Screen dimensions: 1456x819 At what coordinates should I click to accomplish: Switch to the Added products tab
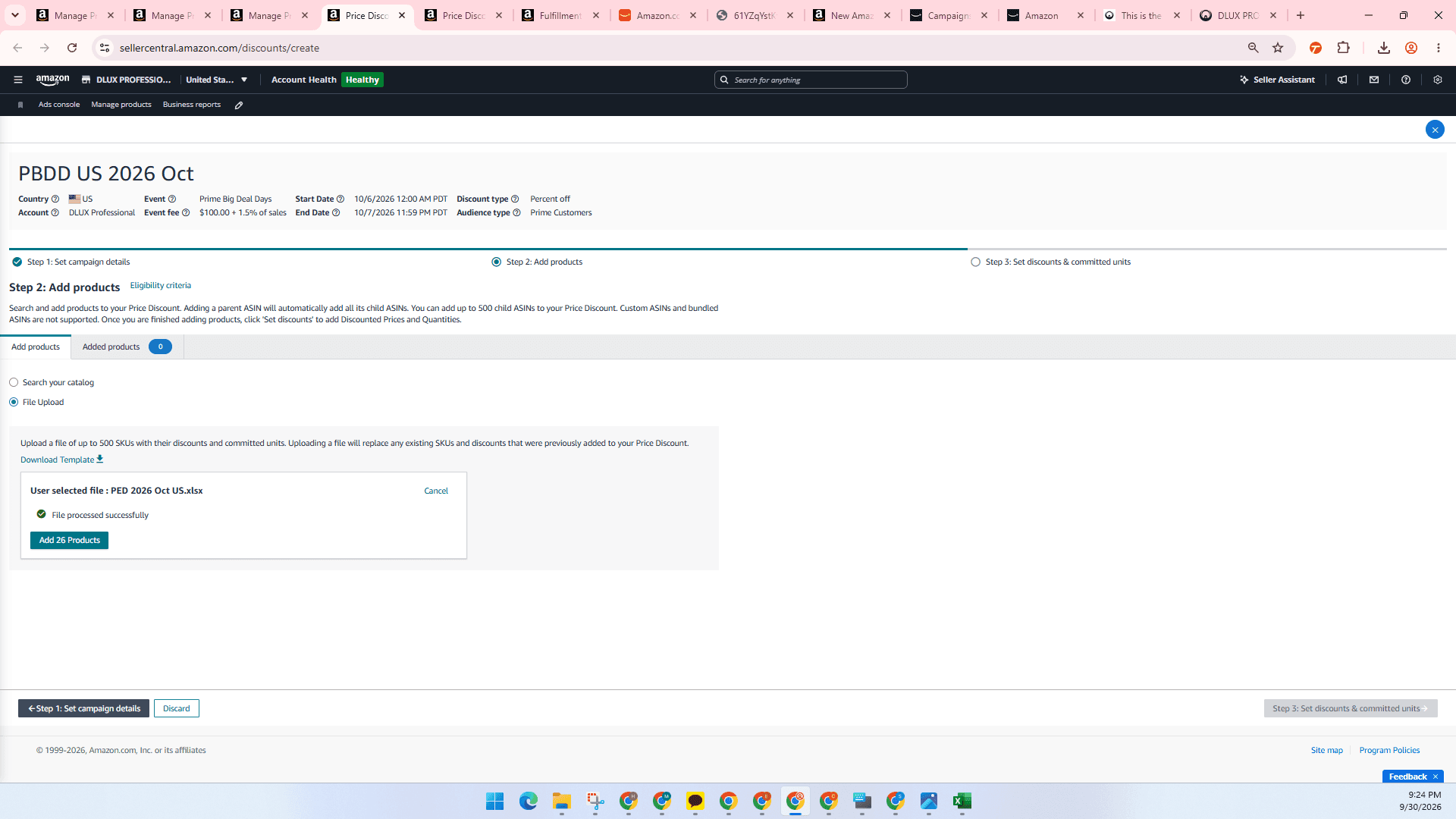(127, 347)
